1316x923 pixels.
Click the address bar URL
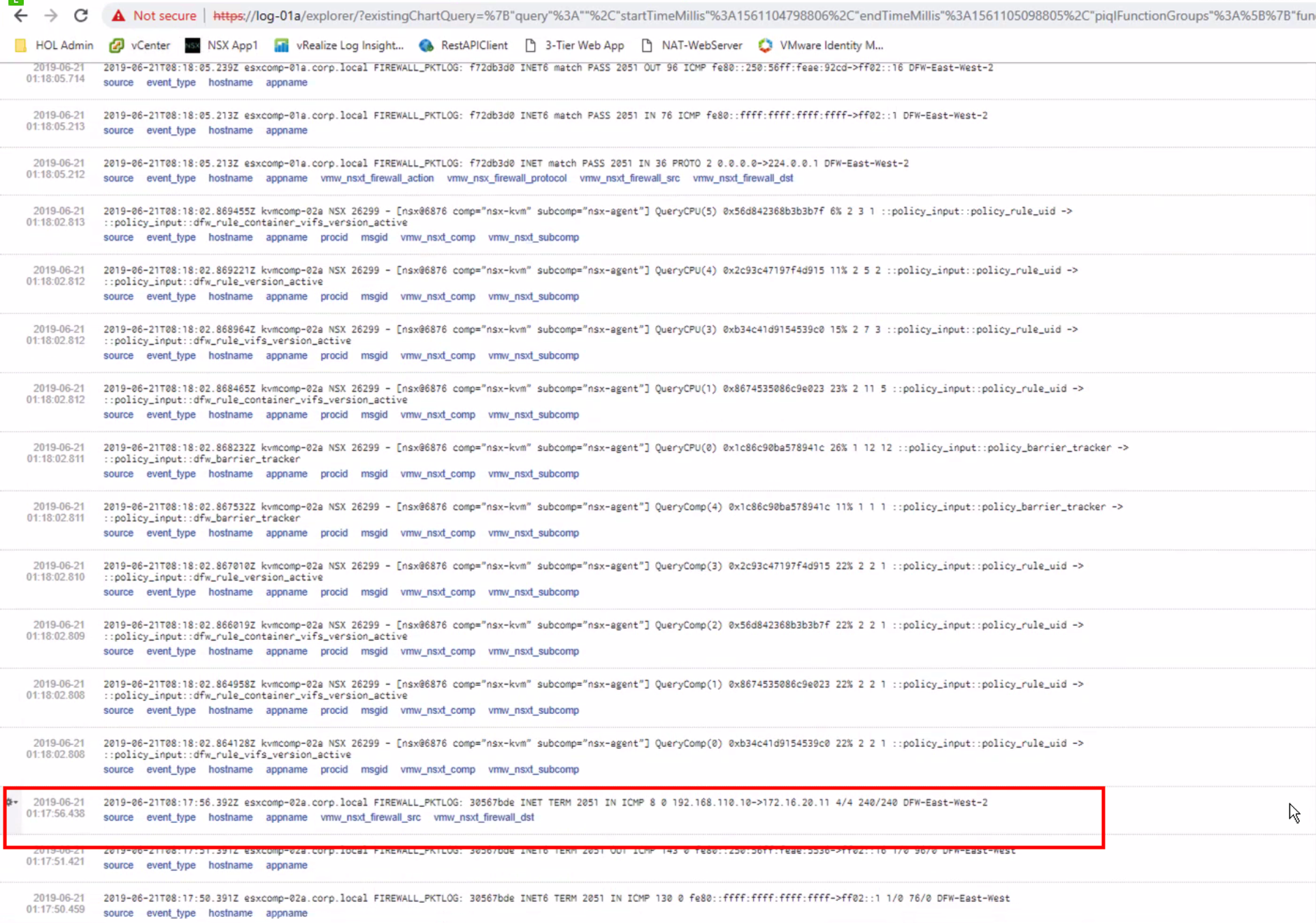tap(699, 15)
